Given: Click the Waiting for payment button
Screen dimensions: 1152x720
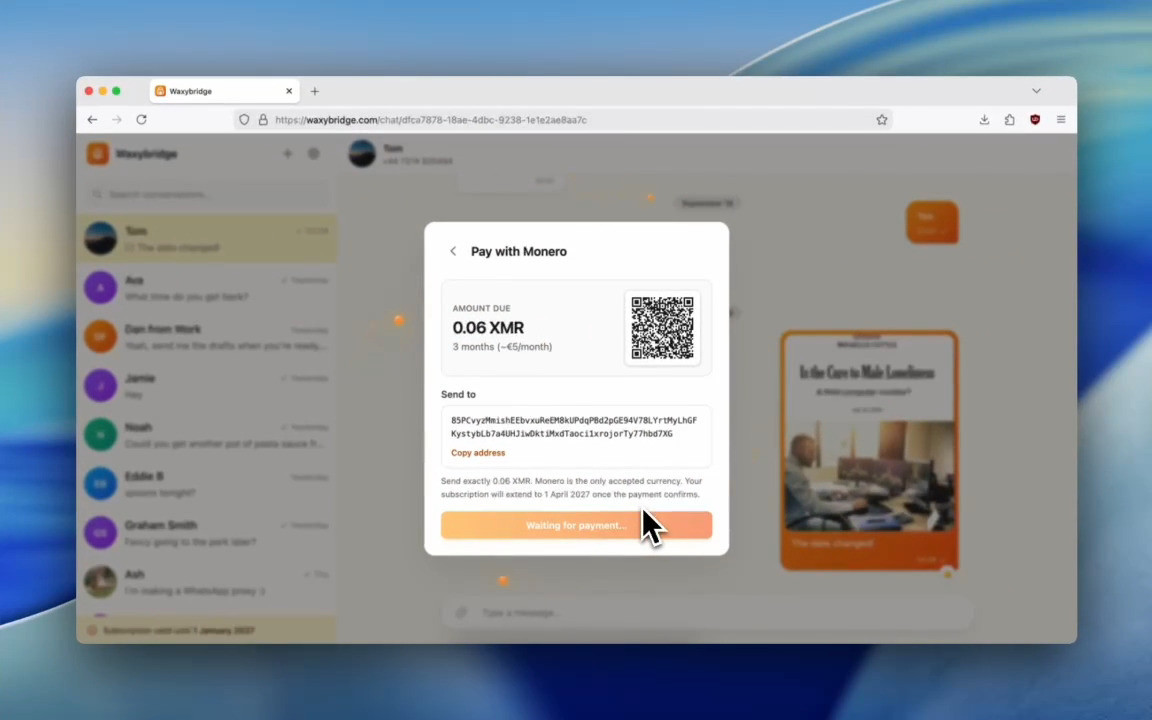Looking at the screenshot, I should (x=576, y=525).
